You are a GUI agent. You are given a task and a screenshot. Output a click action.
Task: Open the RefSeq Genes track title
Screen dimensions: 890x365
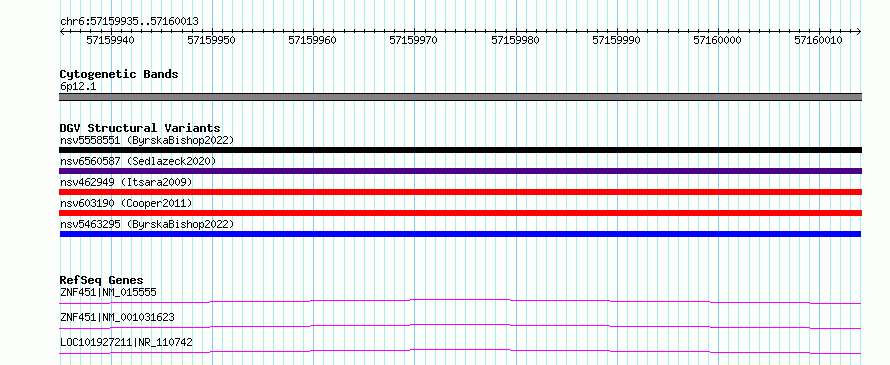coord(101,280)
